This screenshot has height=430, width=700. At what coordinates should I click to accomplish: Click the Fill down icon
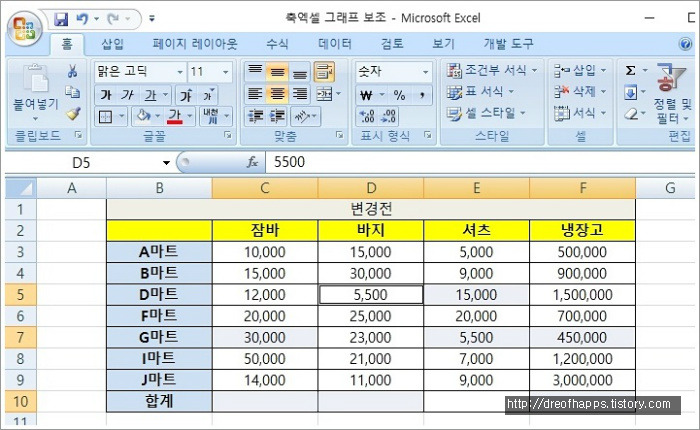coord(630,93)
